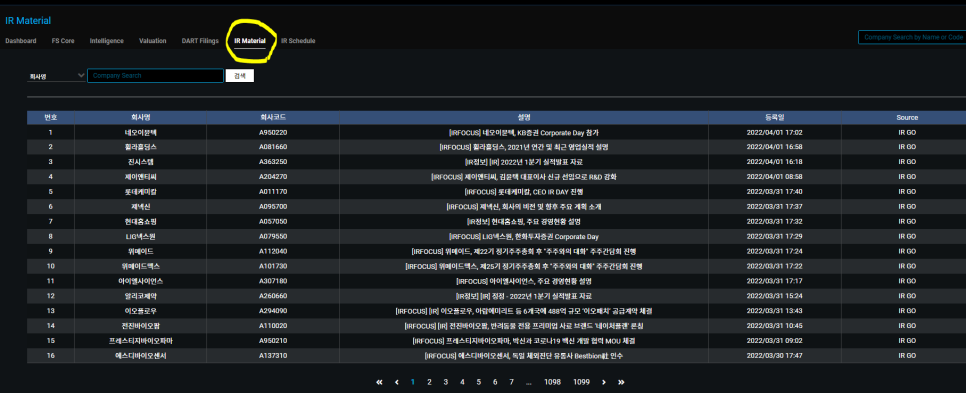This screenshot has height=393, width=966.
Task: Open the 한화투자증권 Corporate Day description
Action: click(524, 237)
